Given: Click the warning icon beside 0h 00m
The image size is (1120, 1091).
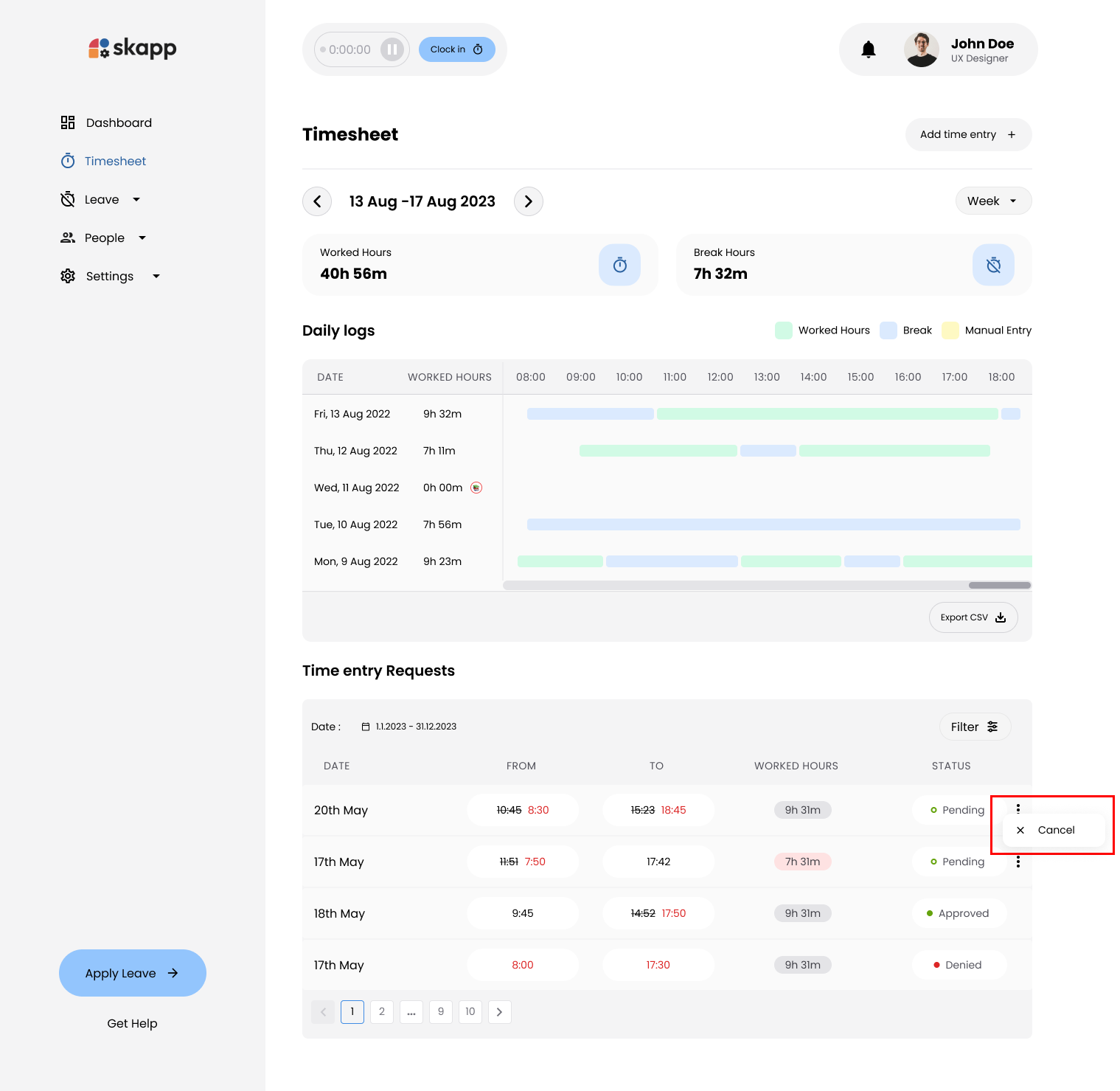Looking at the screenshot, I should coord(476,488).
